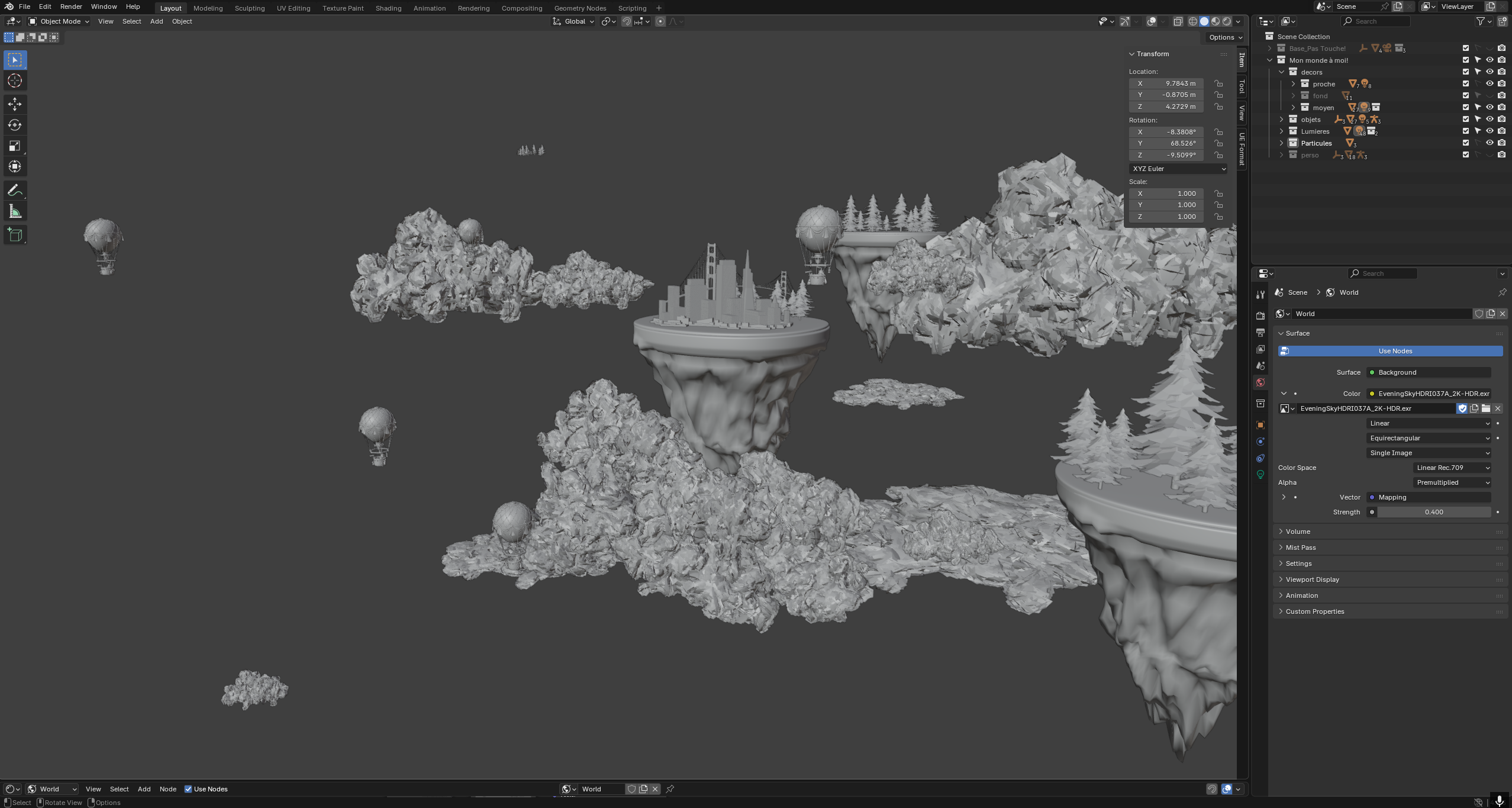Select the Rotate tool
The image size is (1512, 808).
[15, 125]
